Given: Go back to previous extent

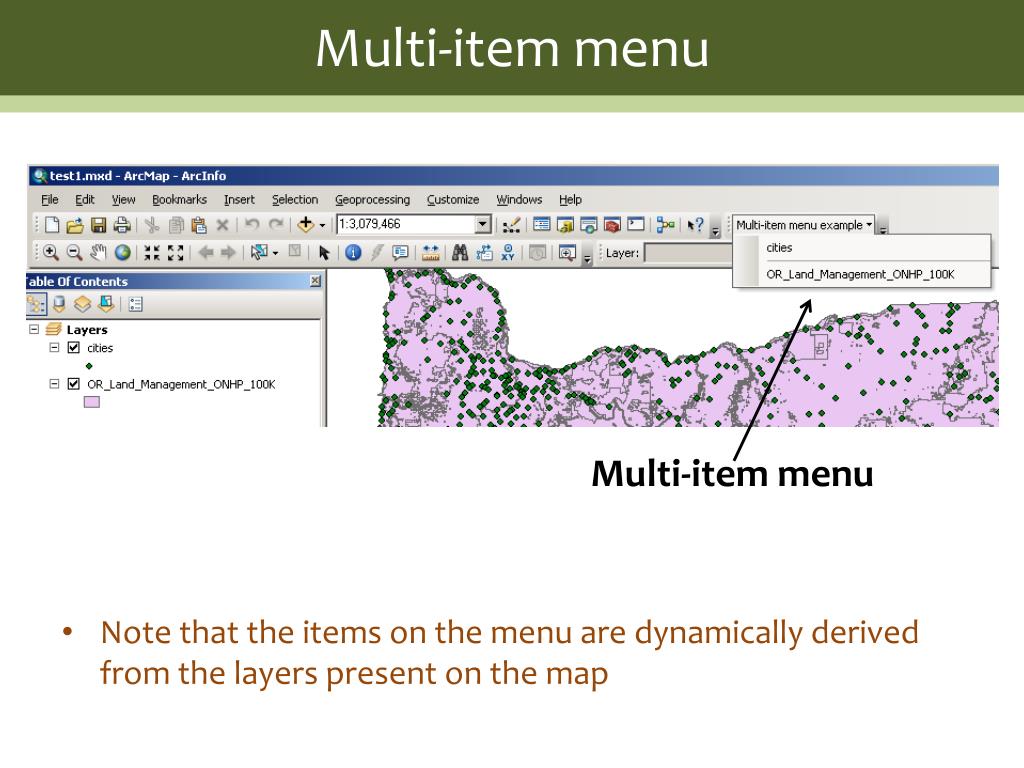Looking at the screenshot, I should coord(206,253).
